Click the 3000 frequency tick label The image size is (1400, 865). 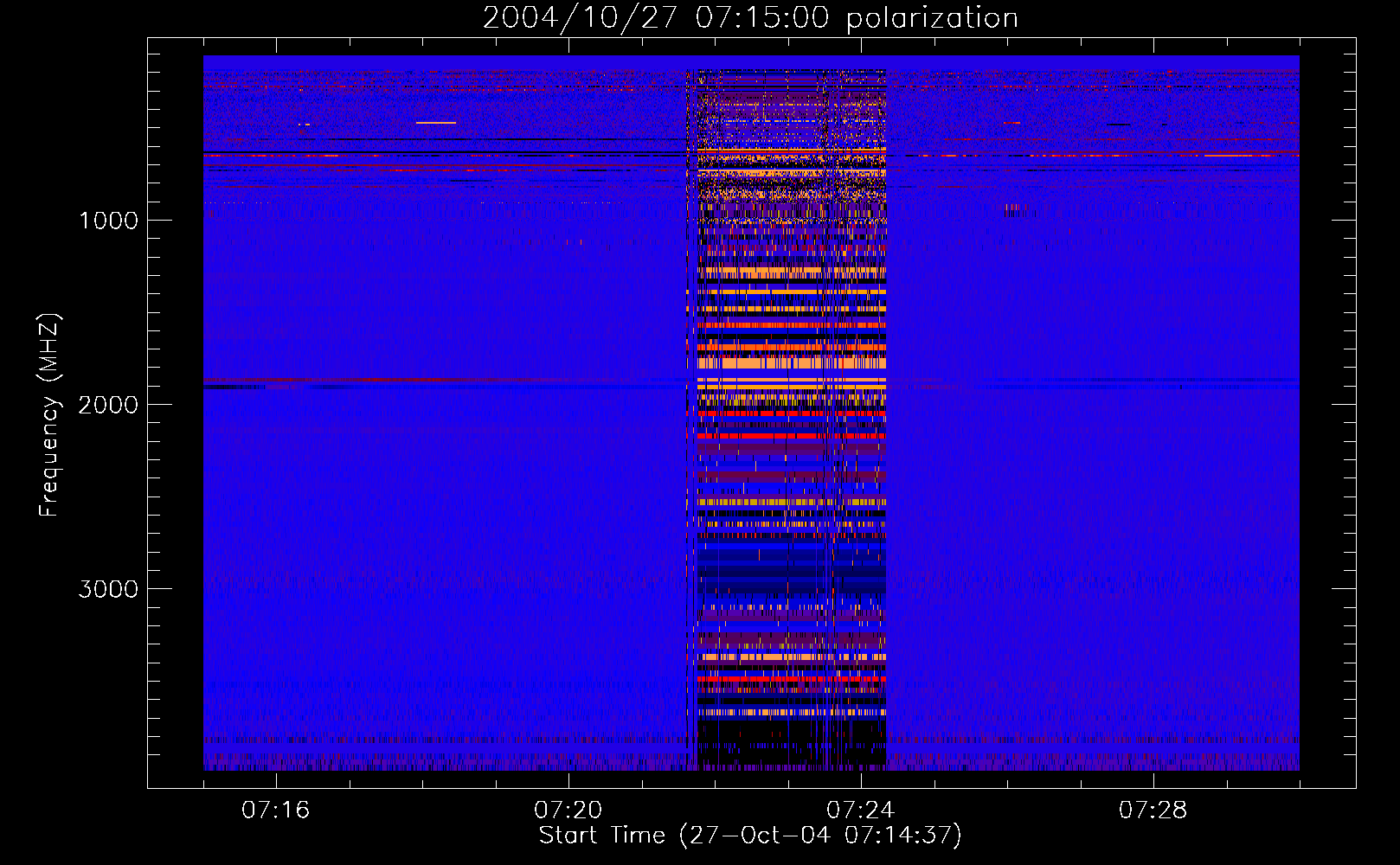108,589
